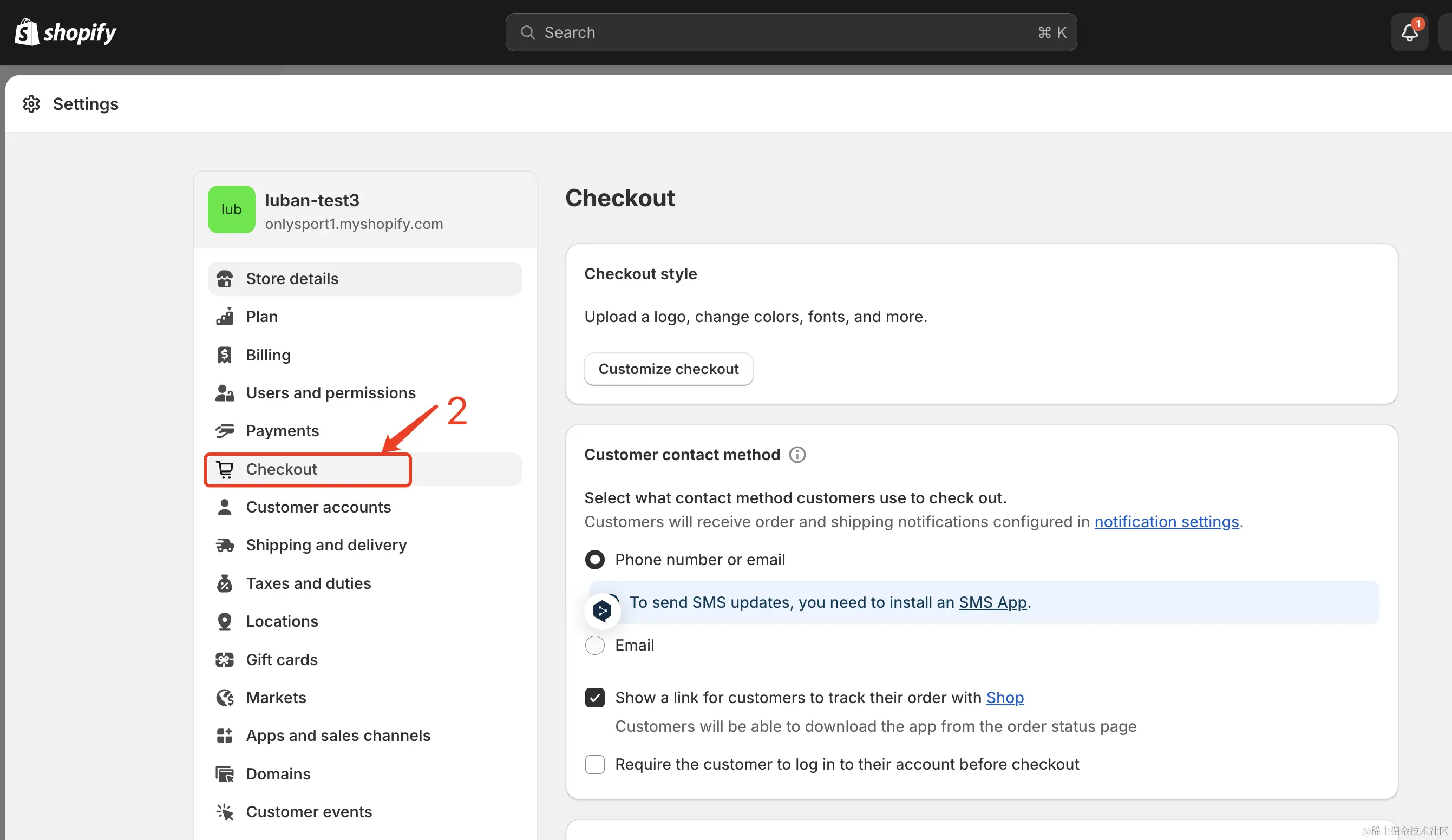Image resolution: width=1452 pixels, height=840 pixels.
Task: Select the Email radio option
Action: [594, 645]
